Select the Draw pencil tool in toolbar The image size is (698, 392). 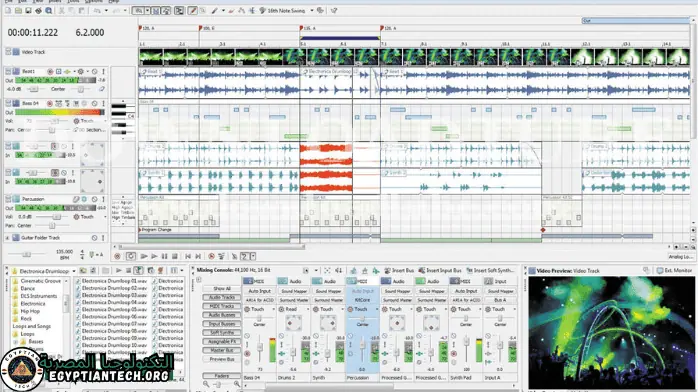click(193, 10)
